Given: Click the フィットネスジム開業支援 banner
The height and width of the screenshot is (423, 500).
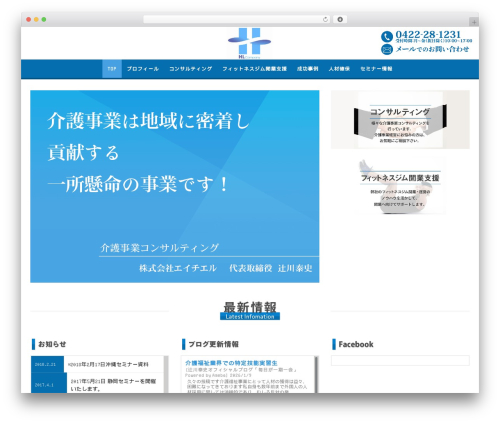Looking at the screenshot, I should coord(400,186).
